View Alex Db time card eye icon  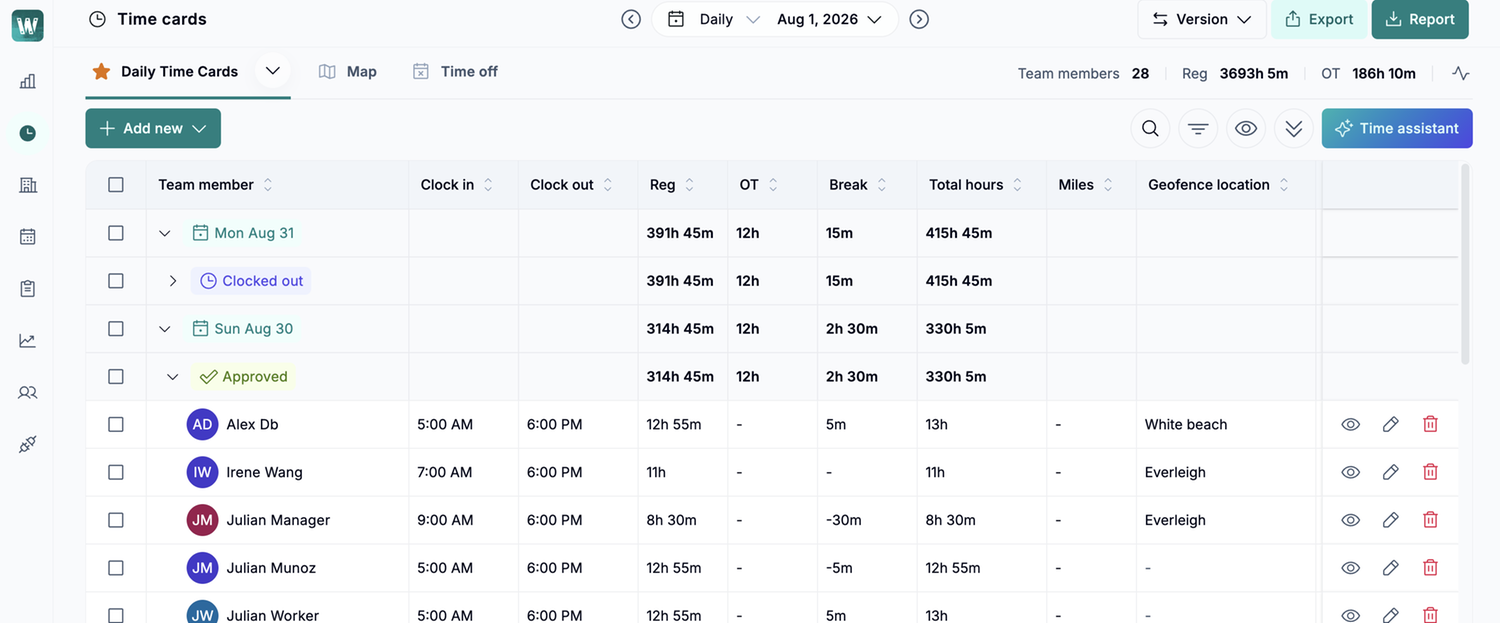(1350, 424)
